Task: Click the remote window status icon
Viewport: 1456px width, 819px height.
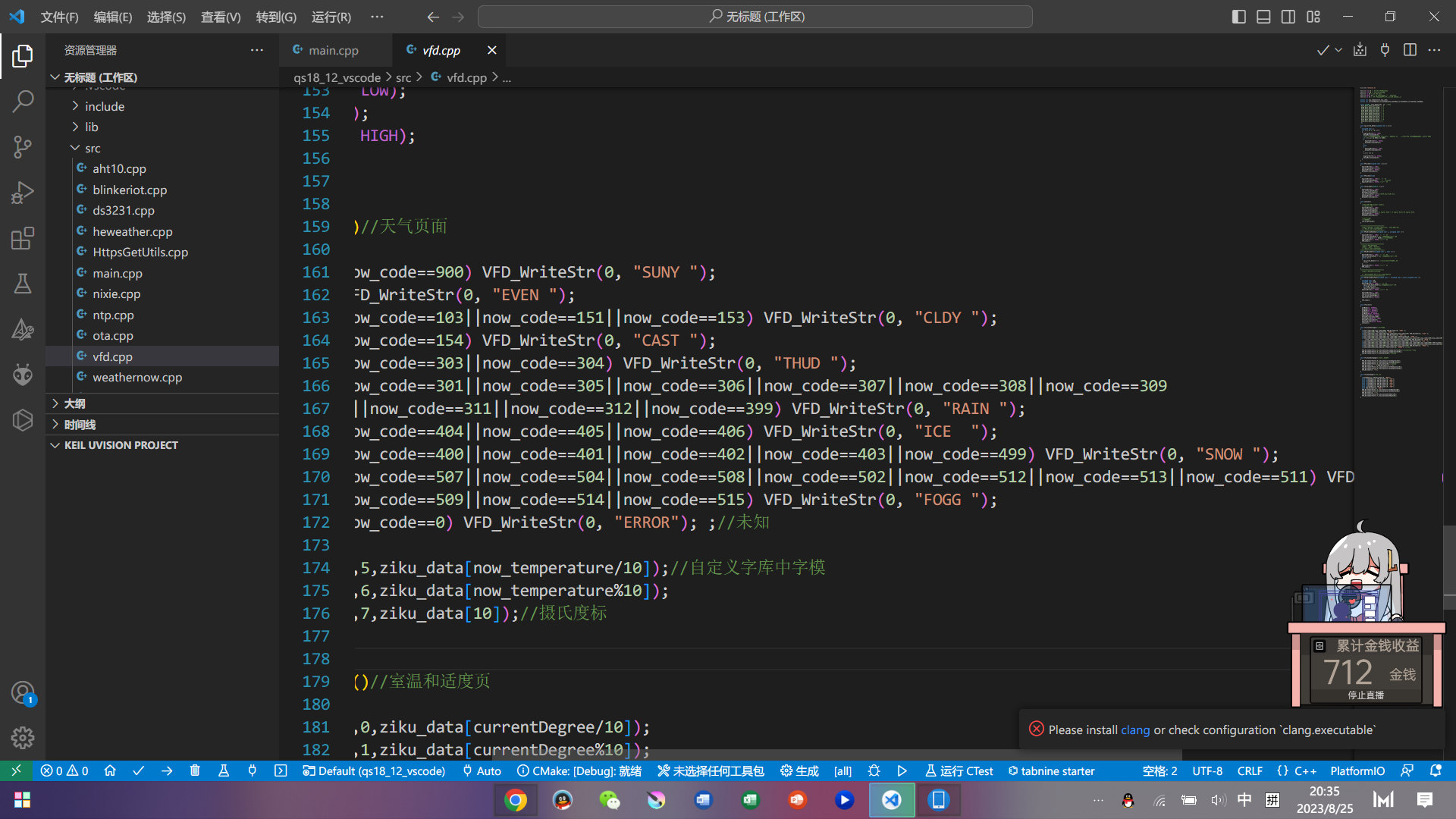Action: point(16,770)
